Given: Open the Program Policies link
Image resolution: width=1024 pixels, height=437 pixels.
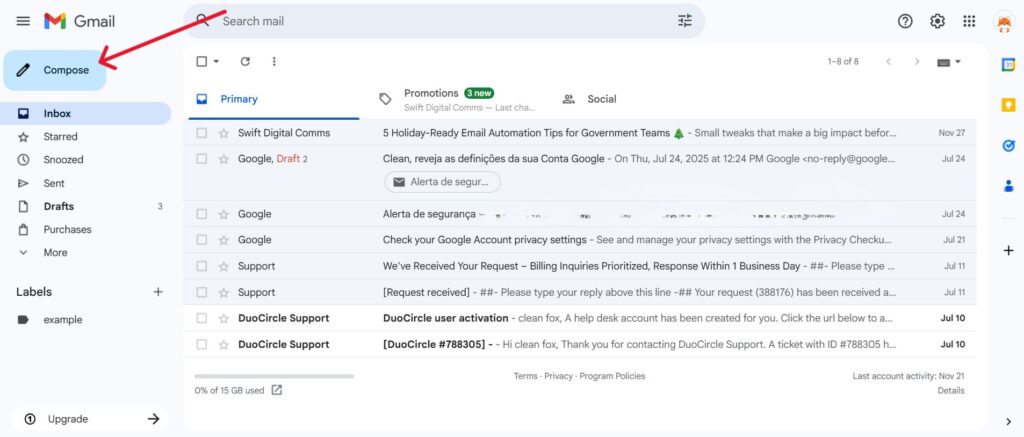Looking at the screenshot, I should tap(613, 376).
